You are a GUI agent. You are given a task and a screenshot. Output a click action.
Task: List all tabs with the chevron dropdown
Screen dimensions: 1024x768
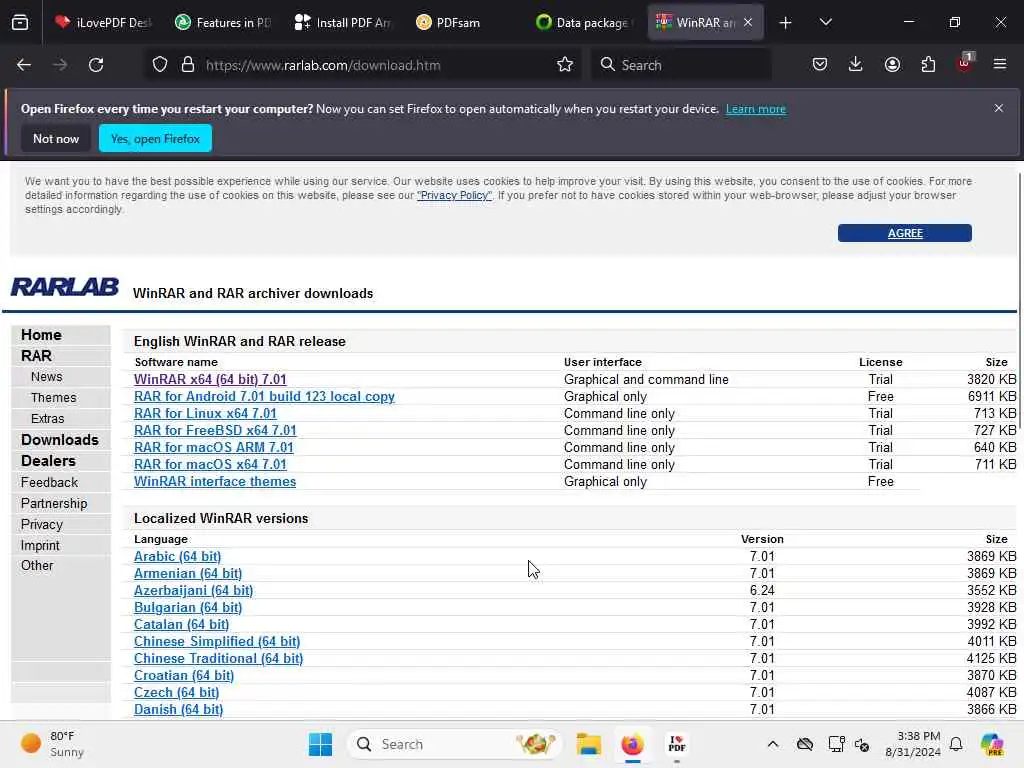point(825,23)
